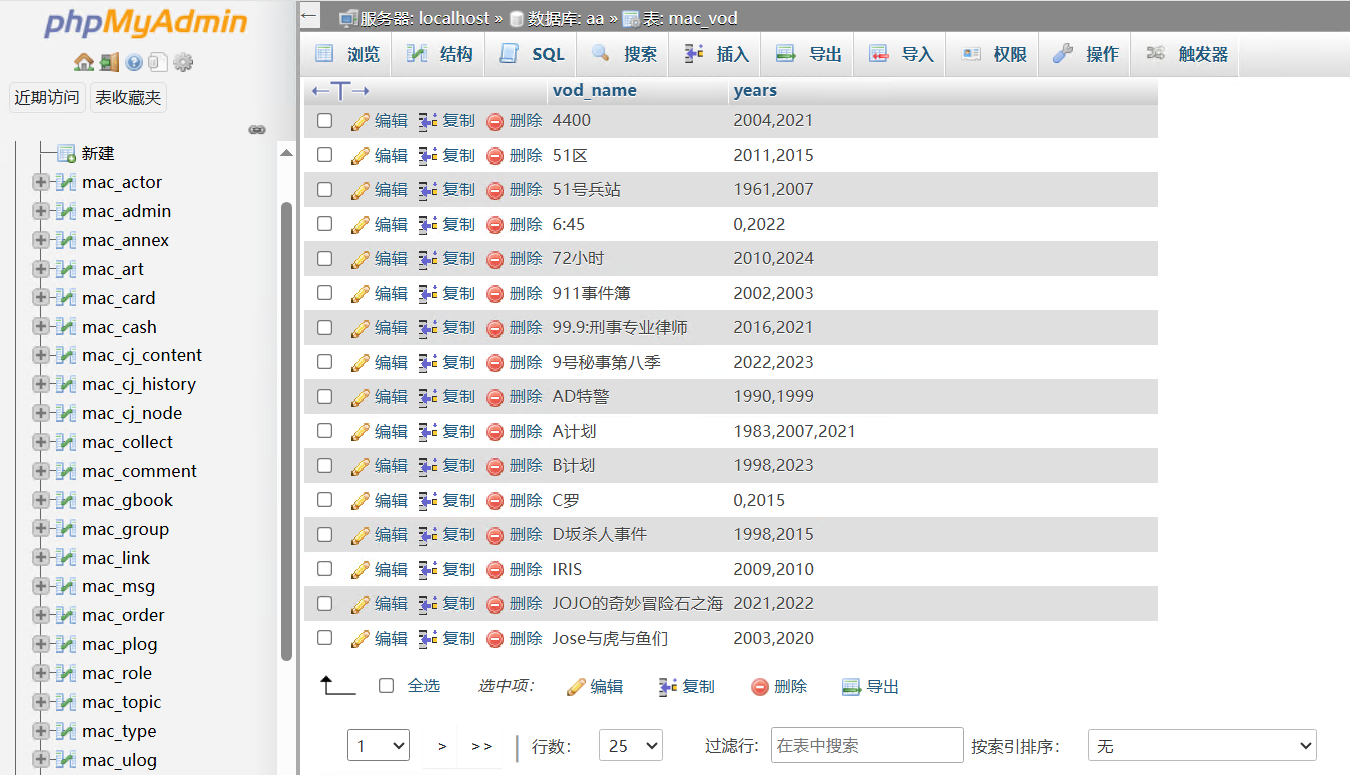This screenshot has width=1350, height=775.
Task: Click the edit pencil for row AD特警
Action: click(x=360, y=397)
